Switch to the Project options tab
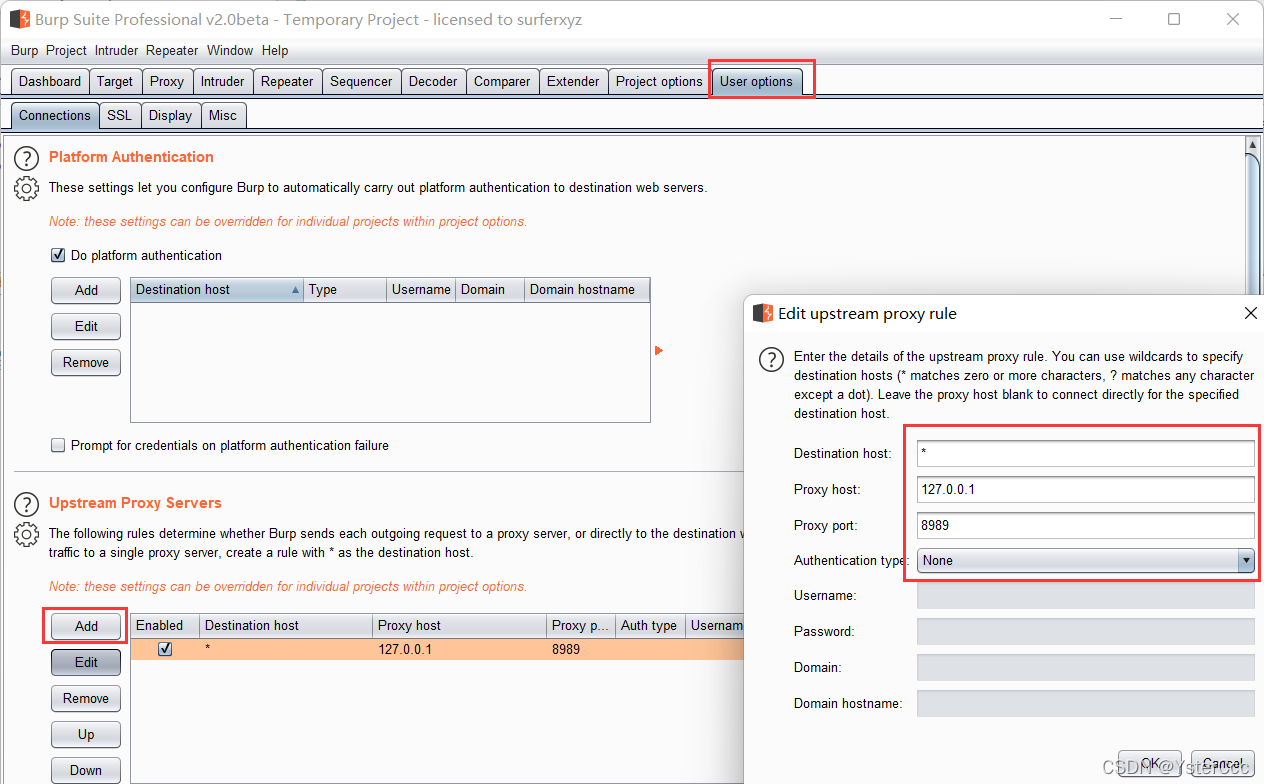1264x784 pixels. (659, 82)
